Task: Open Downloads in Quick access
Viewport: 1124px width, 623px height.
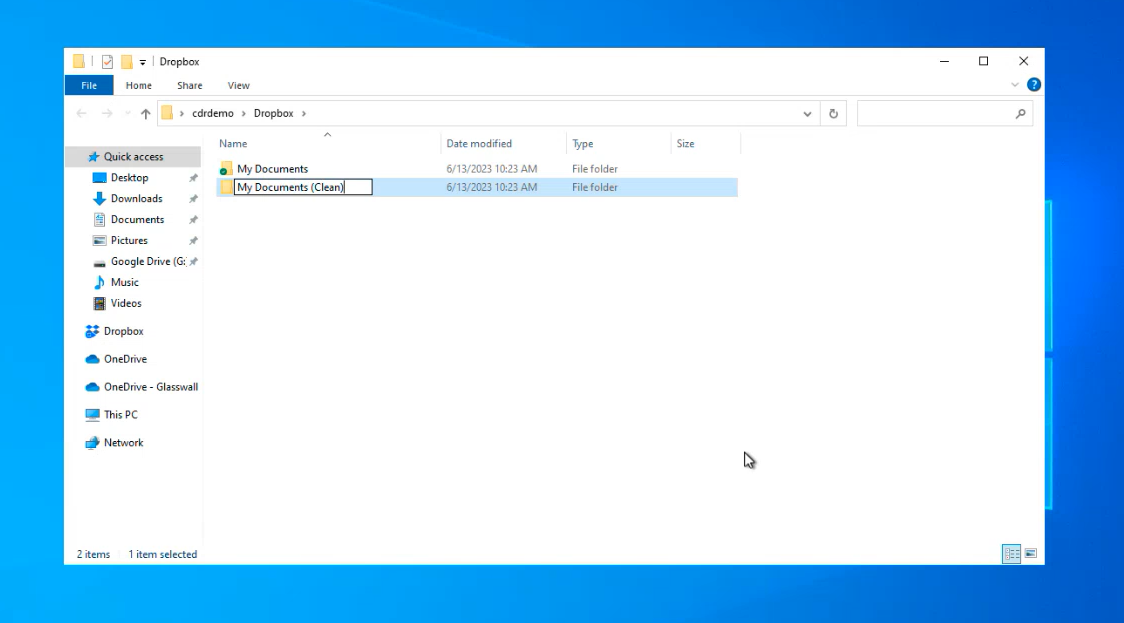Action: [x=136, y=199]
